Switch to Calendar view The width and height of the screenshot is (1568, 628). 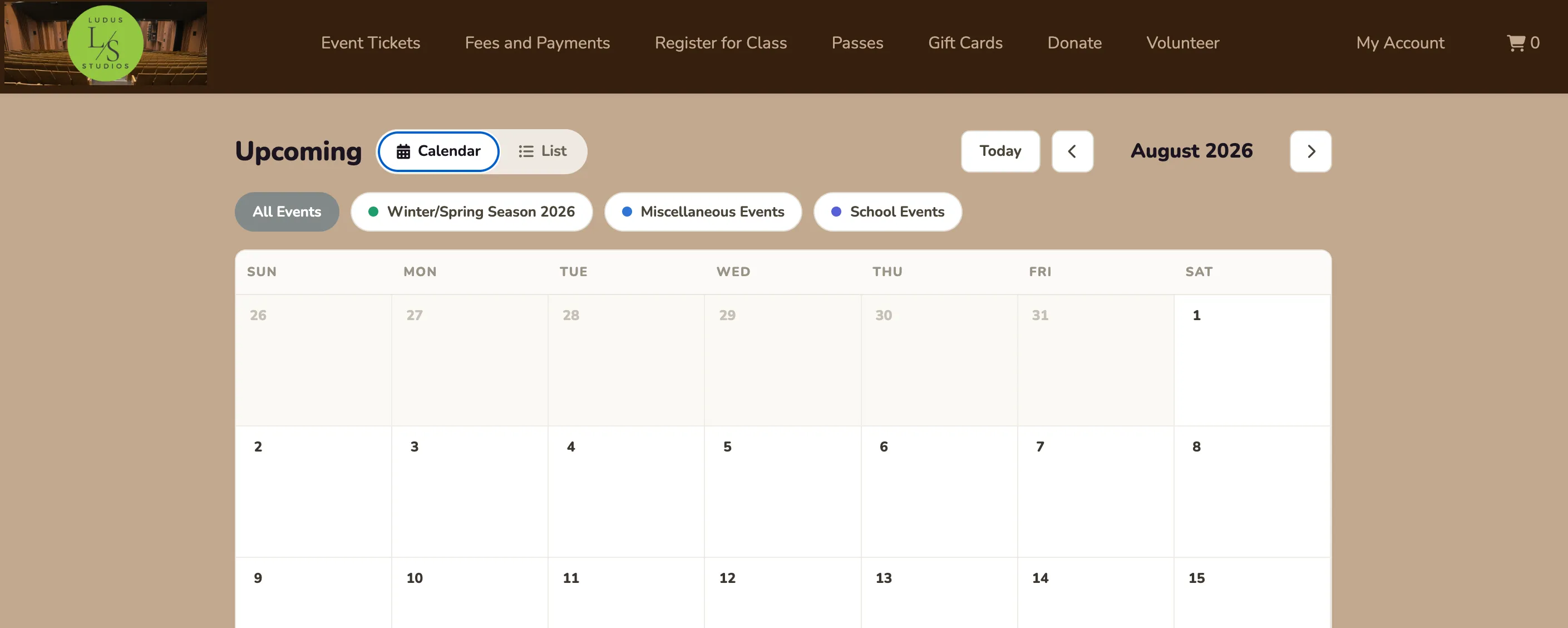click(438, 151)
